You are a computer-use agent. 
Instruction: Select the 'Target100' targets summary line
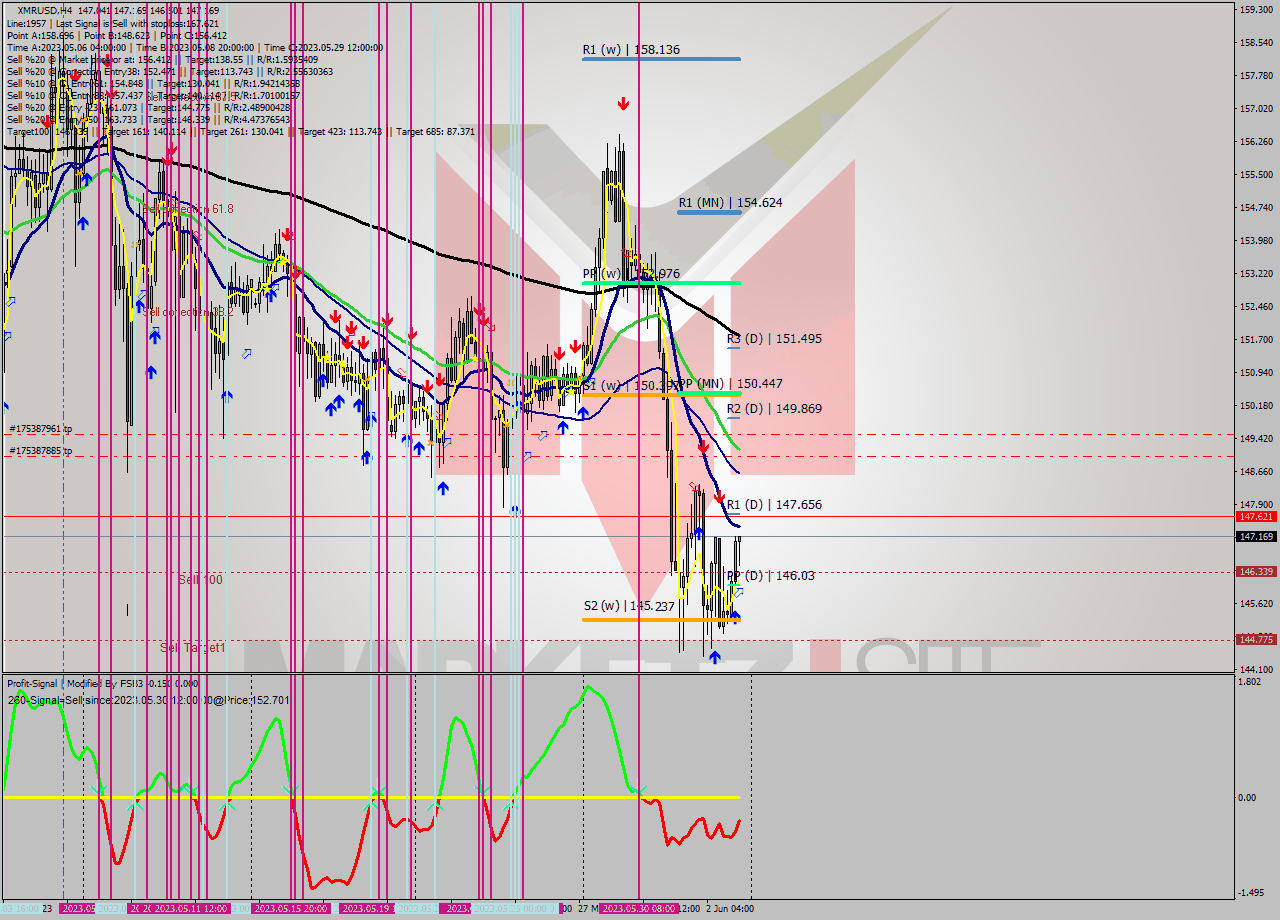(x=241, y=132)
